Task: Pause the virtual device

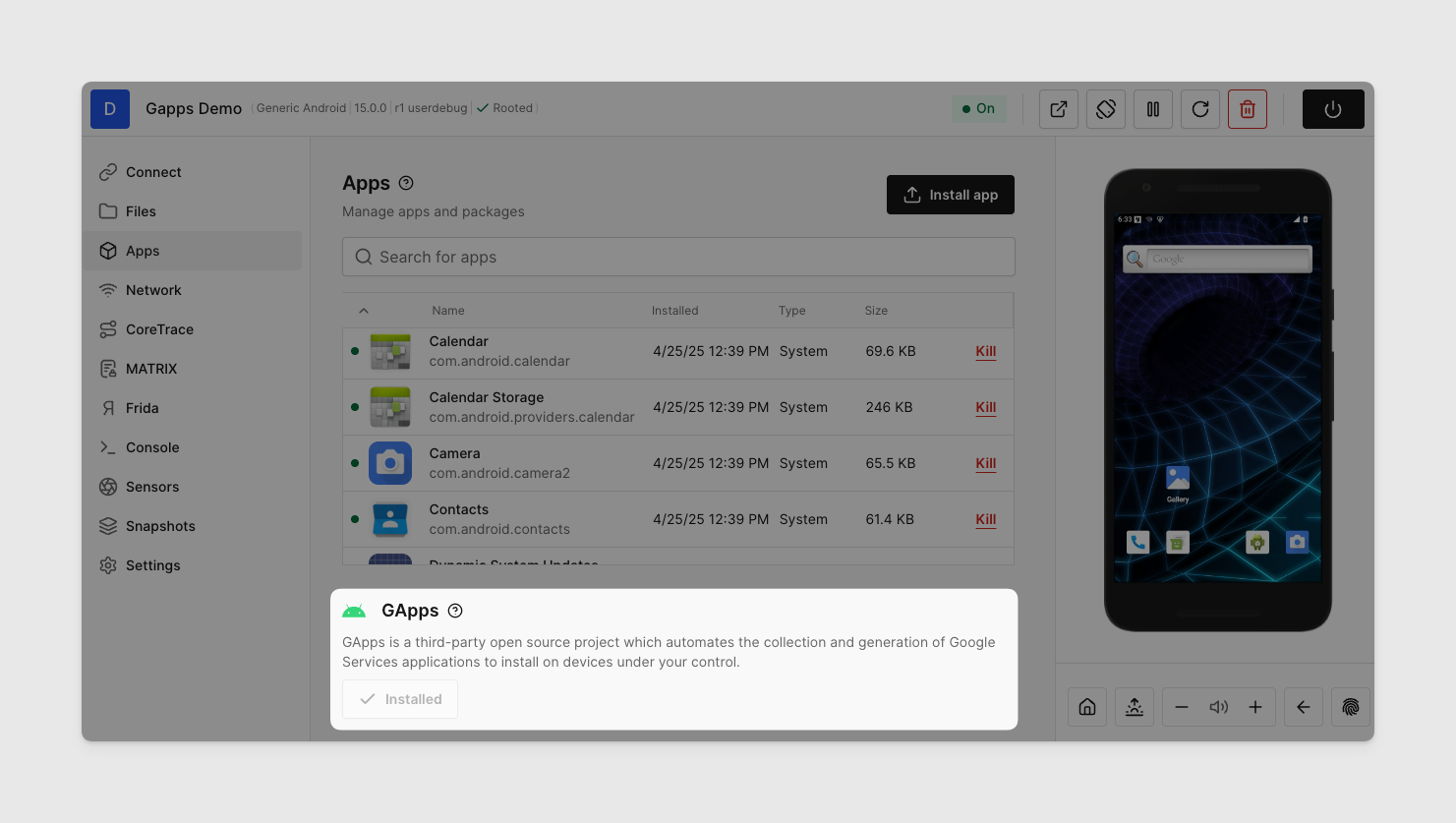Action: [x=1153, y=109]
